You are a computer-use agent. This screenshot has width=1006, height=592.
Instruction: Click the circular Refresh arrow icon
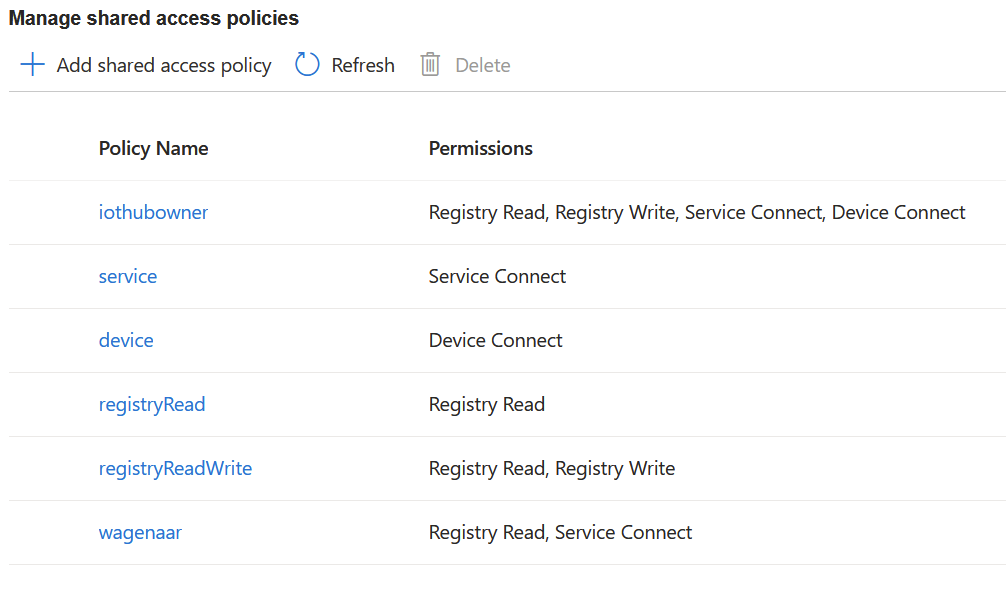pos(307,65)
